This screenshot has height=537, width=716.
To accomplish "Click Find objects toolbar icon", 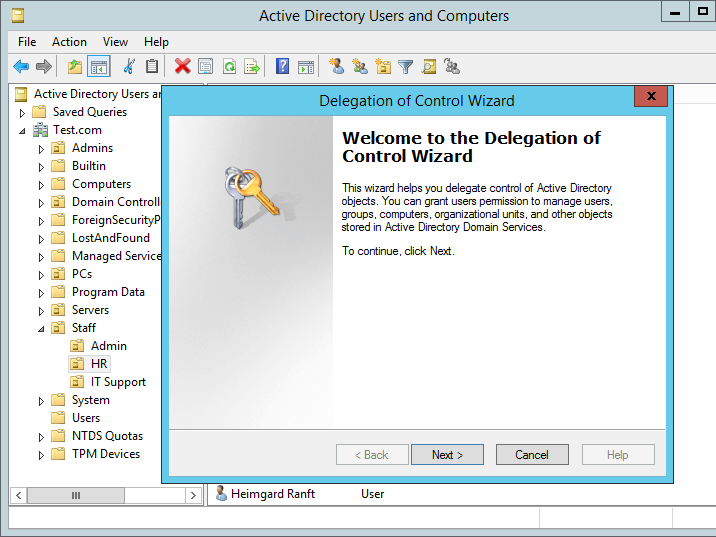I will click(429, 67).
